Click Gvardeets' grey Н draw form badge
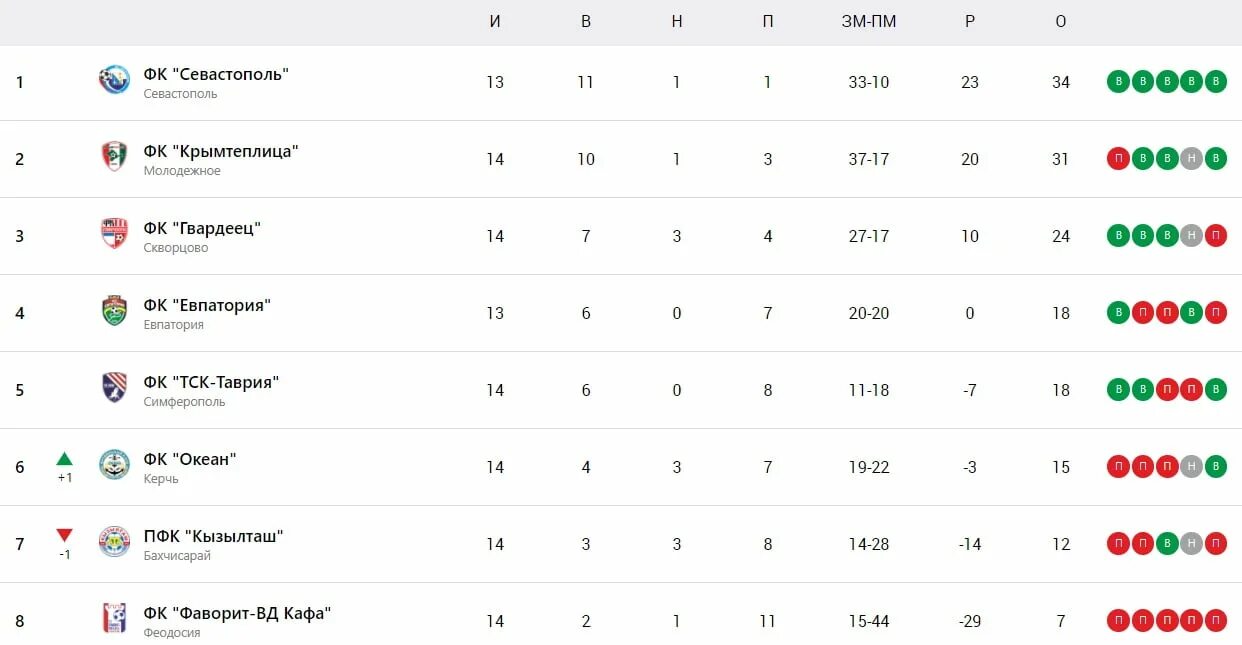The height and width of the screenshot is (645, 1242). (x=1191, y=235)
